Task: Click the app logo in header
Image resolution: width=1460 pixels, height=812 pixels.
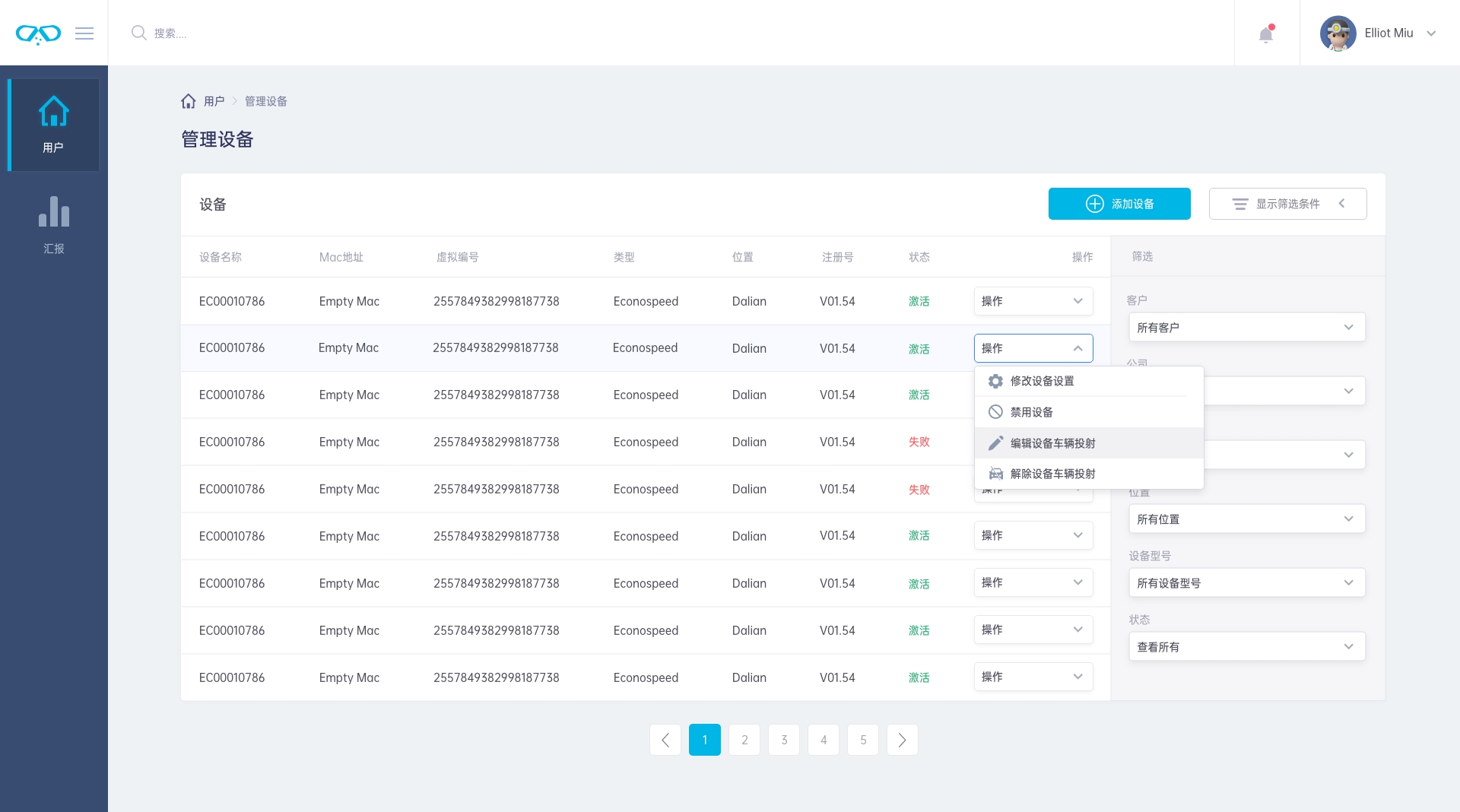Action: pos(38,33)
